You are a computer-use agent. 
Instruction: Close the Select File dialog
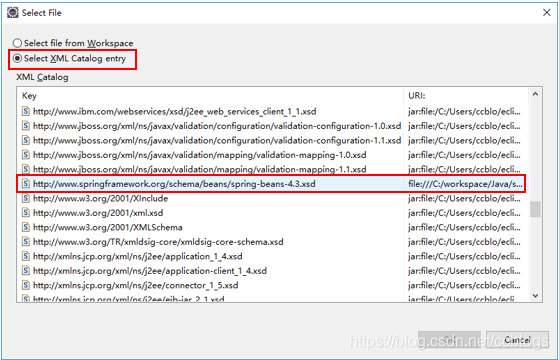click(547, 12)
